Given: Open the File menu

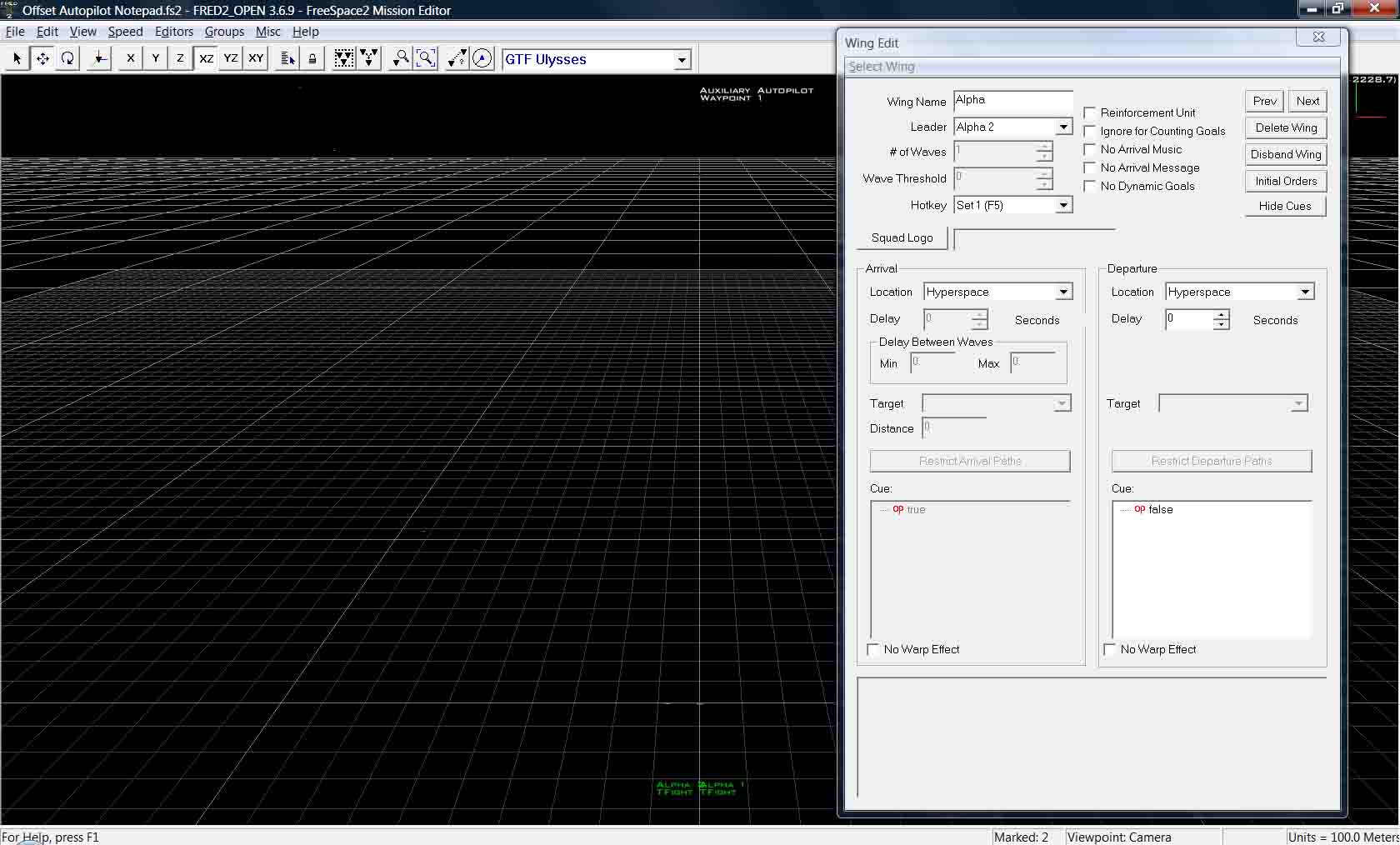Looking at the screenshot, I should point(15,32).
